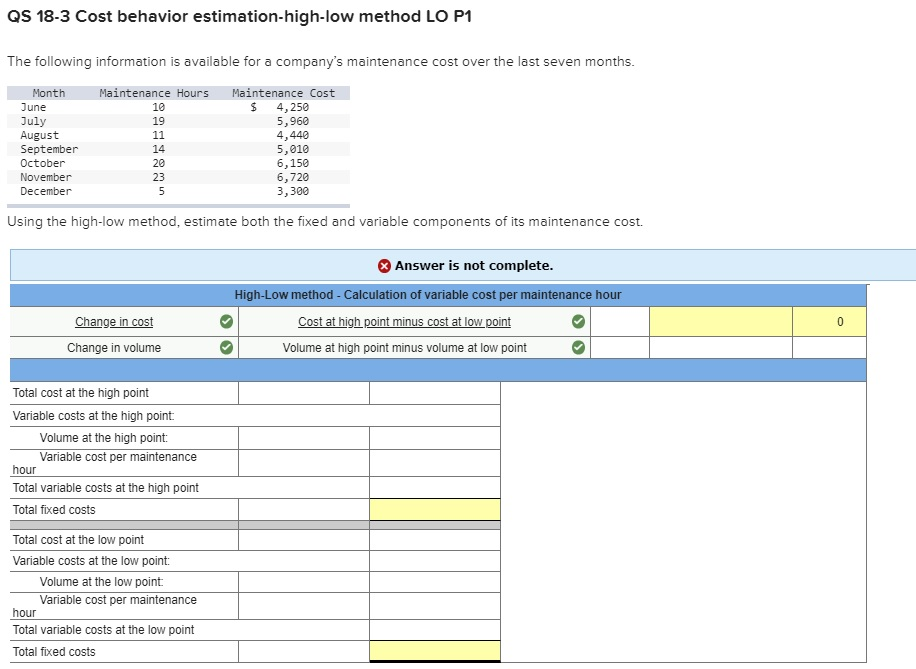Screen dimensions: 916x669
Task: Click the input beside "Total cost at the low point"
Action: (x=303, y=539)
